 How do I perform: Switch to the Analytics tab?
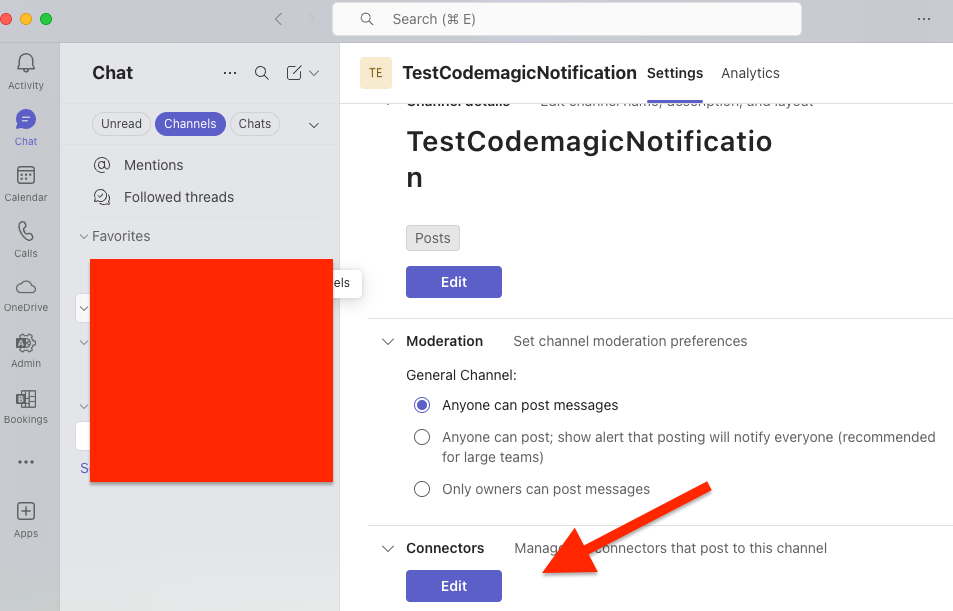(750, 73)
